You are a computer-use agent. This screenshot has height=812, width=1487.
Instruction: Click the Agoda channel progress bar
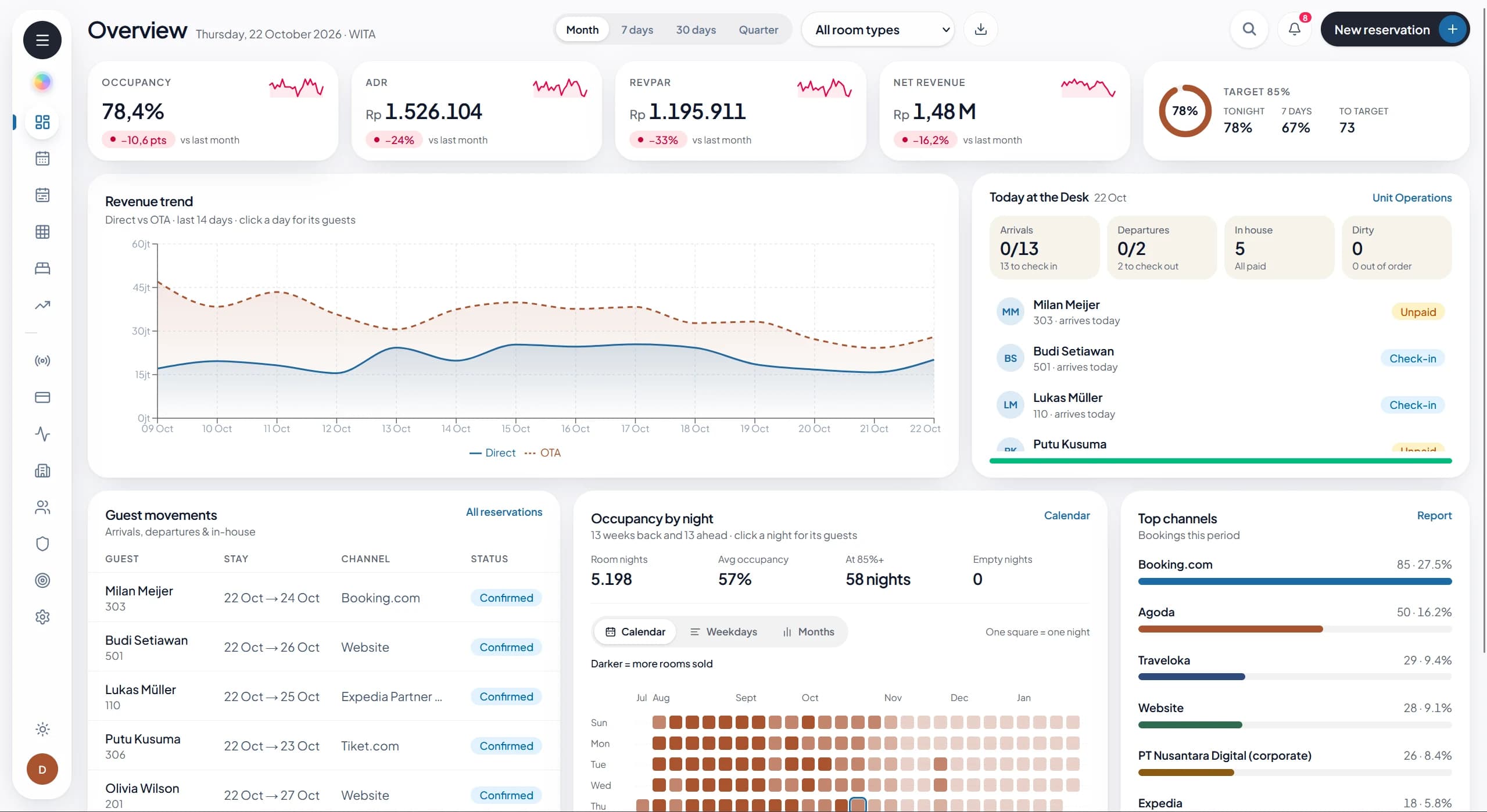click(1294, 629)
